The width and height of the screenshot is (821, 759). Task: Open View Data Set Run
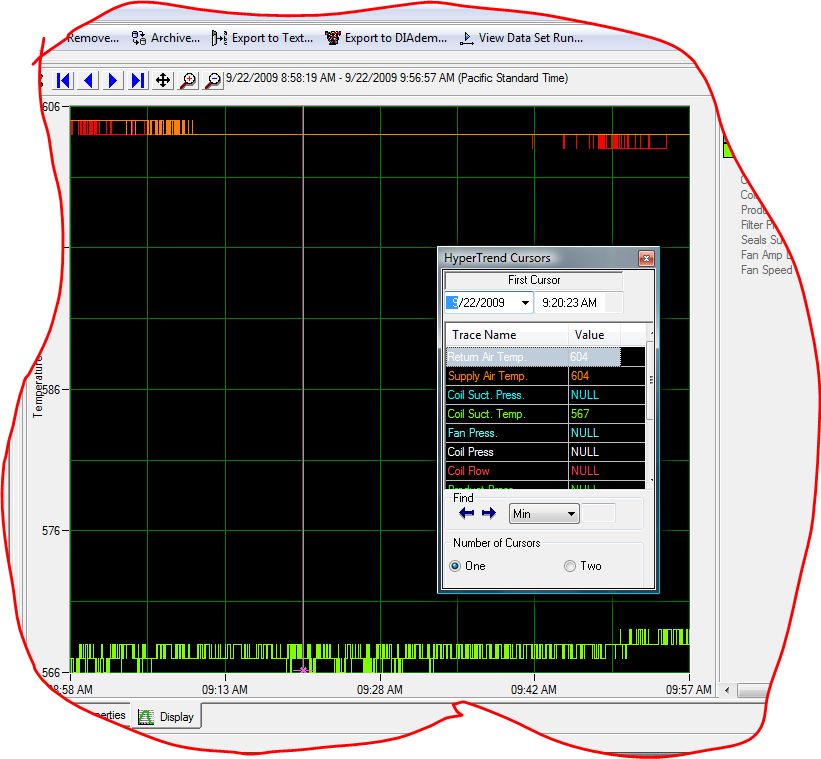click(522, 38)
